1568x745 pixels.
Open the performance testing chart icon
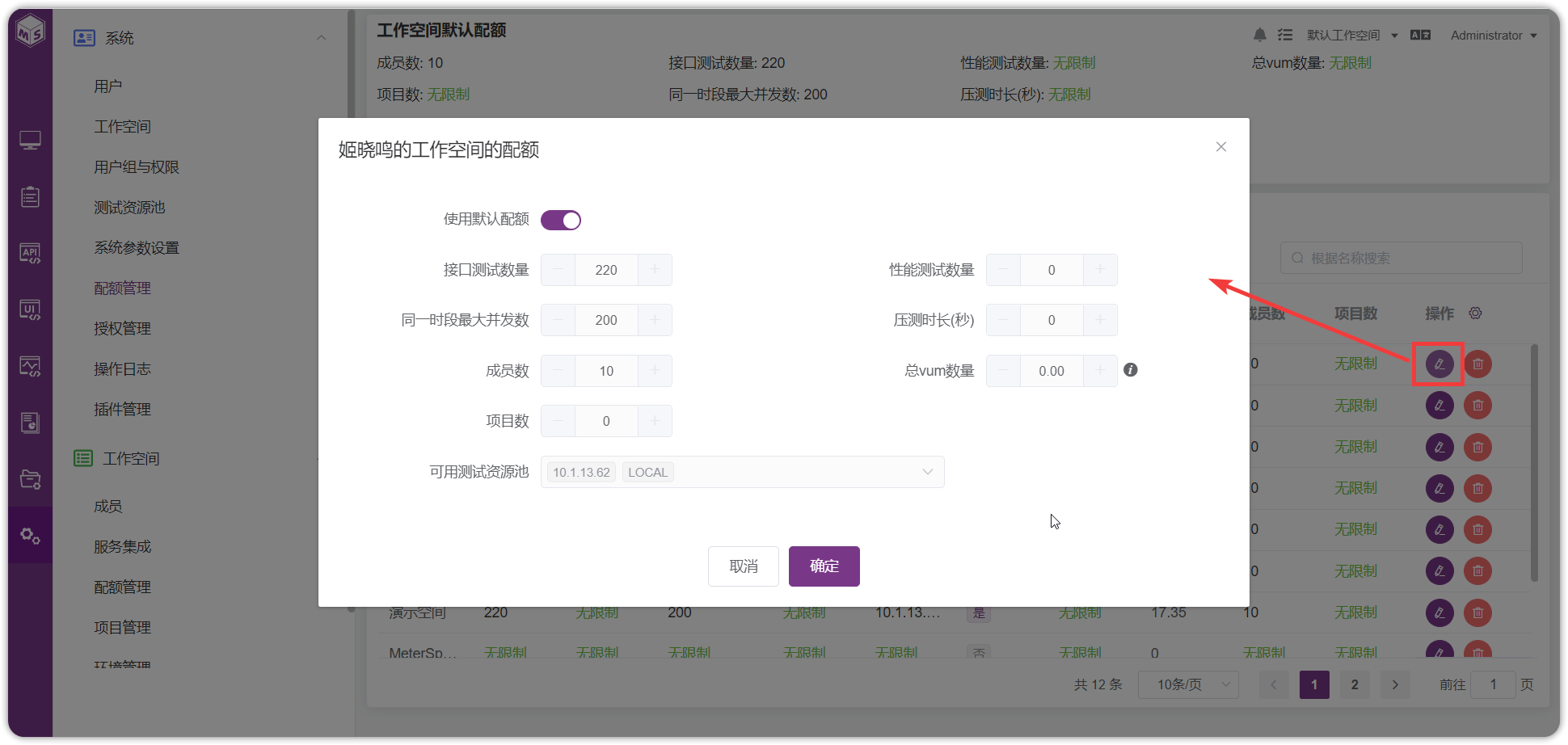click(30, 366)
